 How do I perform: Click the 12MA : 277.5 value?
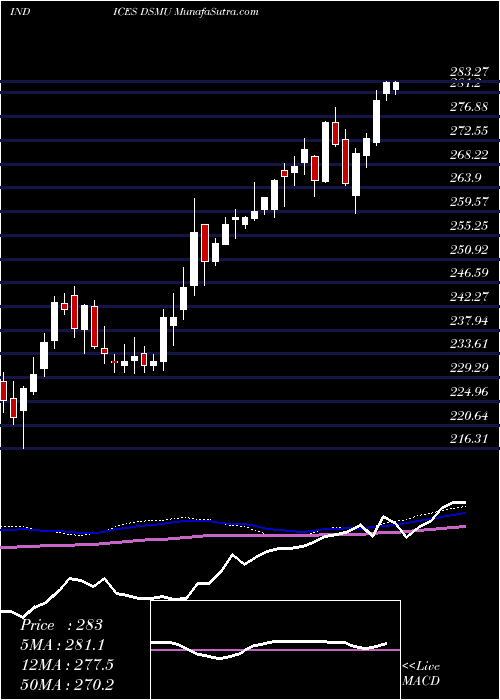[x=67, y=665]
